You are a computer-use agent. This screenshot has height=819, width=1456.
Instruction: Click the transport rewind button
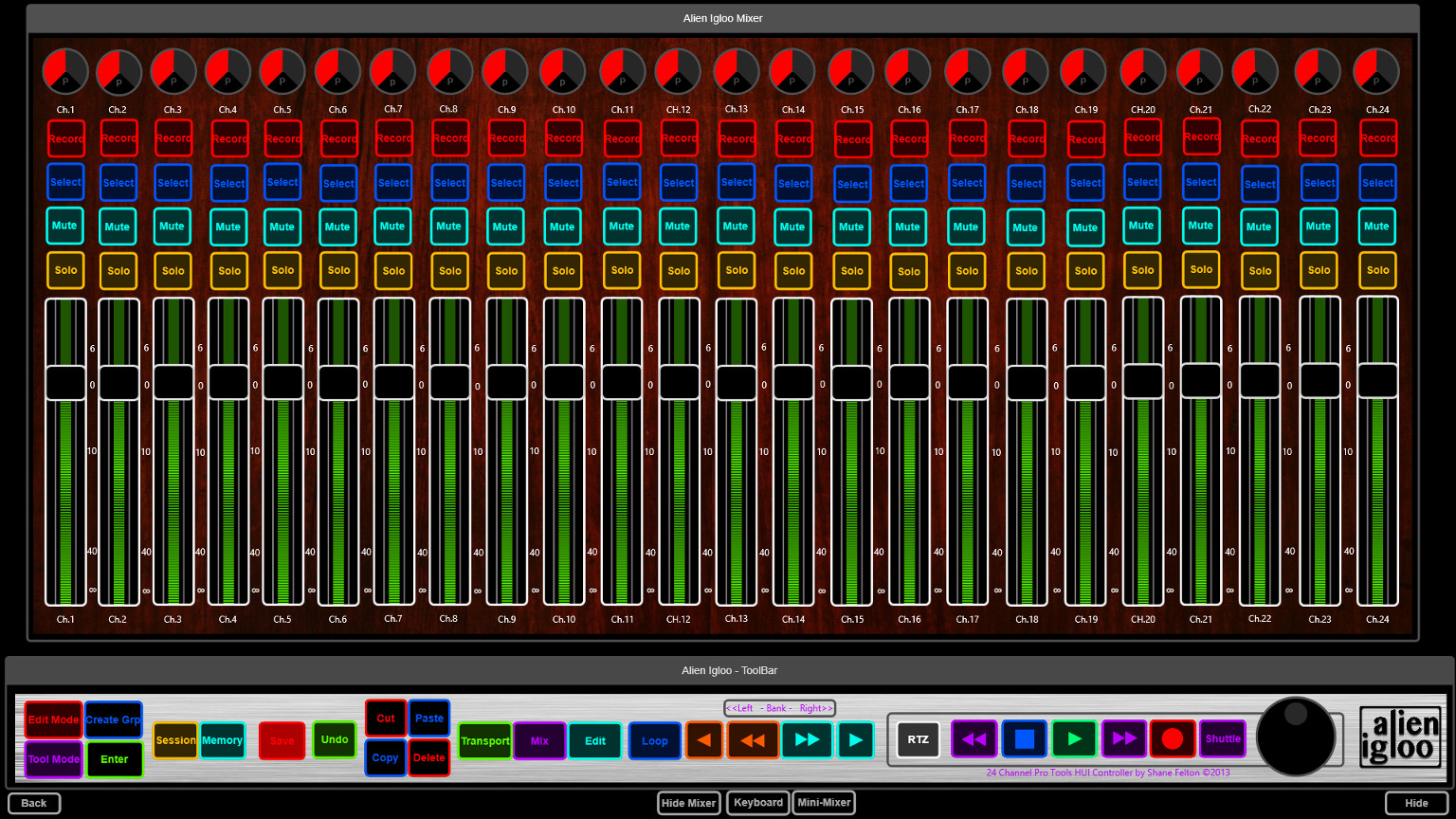click(x=974, y=739)
